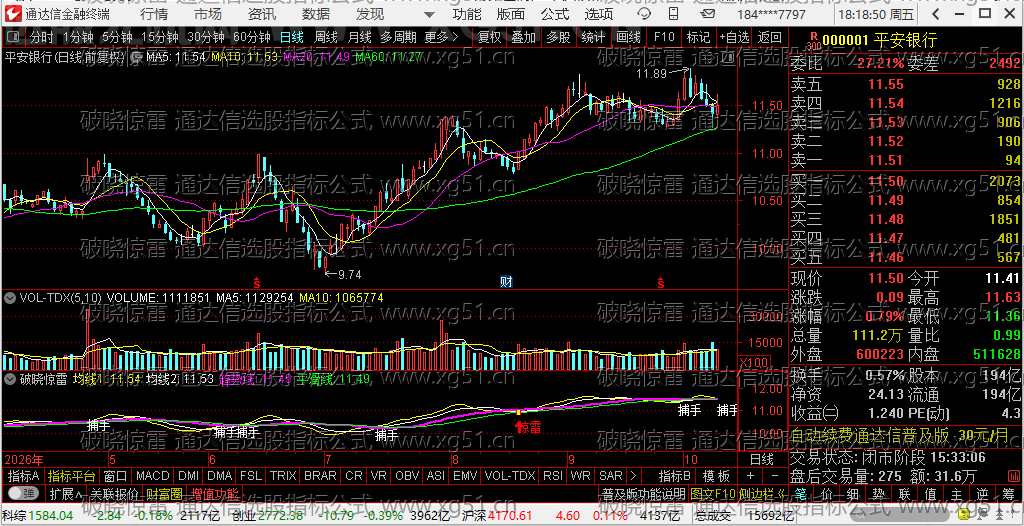The height and width of the screenshot is (526, 1024).
Task: Click the red bar-chart icon beside 盘后交易量
Action: click(1015, 474)
